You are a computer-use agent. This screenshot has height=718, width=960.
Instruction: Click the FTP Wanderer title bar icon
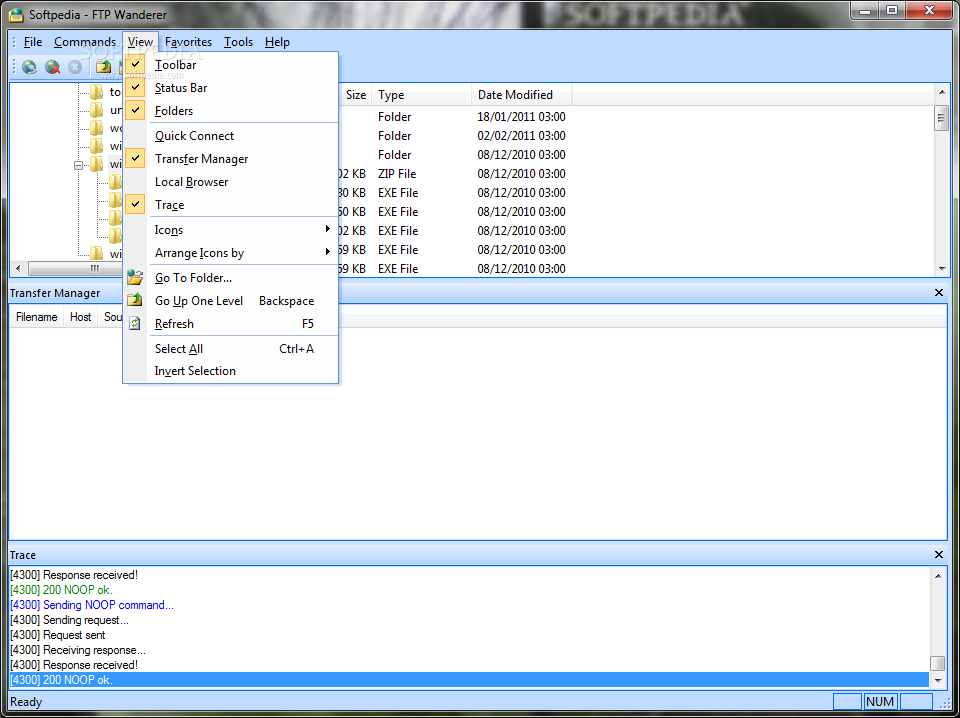coord(17,15)
